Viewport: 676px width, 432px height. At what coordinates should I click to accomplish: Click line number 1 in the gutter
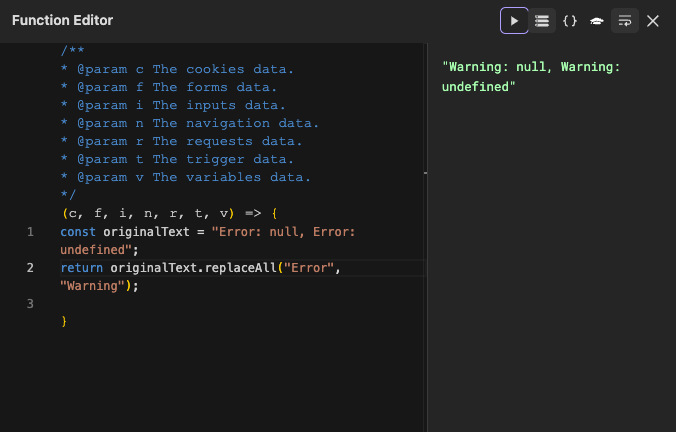[30, 232]
